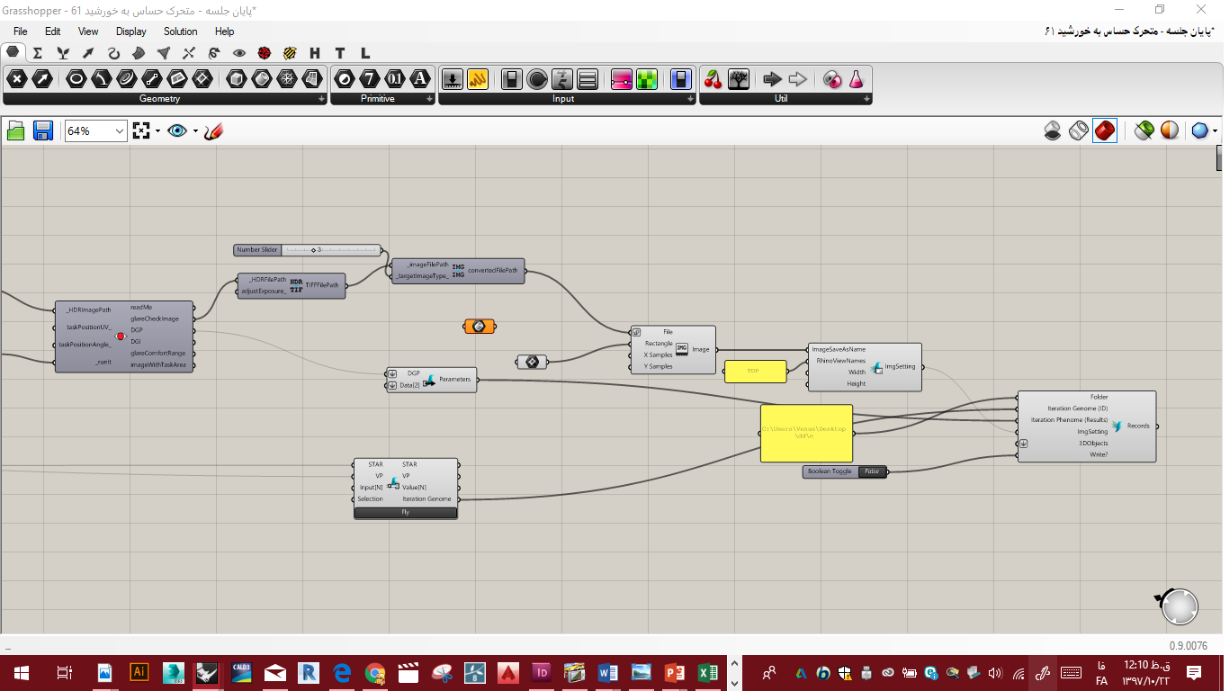Click the red preview shaded mode icon

tap(1105, 130)
